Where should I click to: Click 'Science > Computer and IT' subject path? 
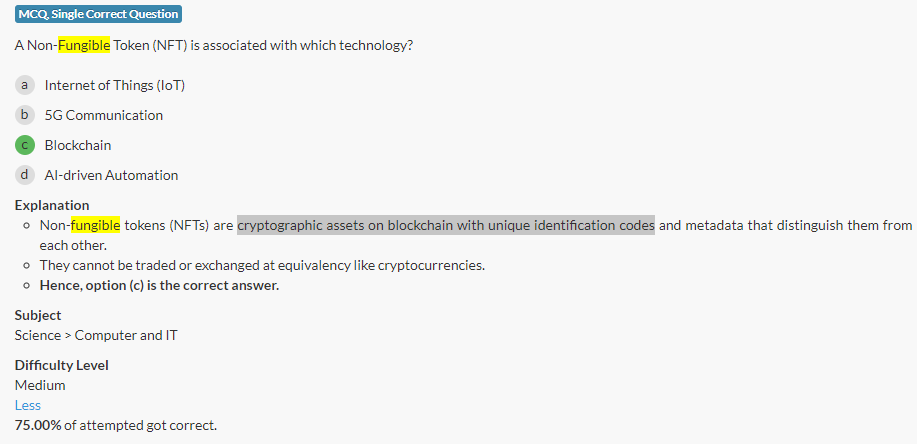pos(95,335)
